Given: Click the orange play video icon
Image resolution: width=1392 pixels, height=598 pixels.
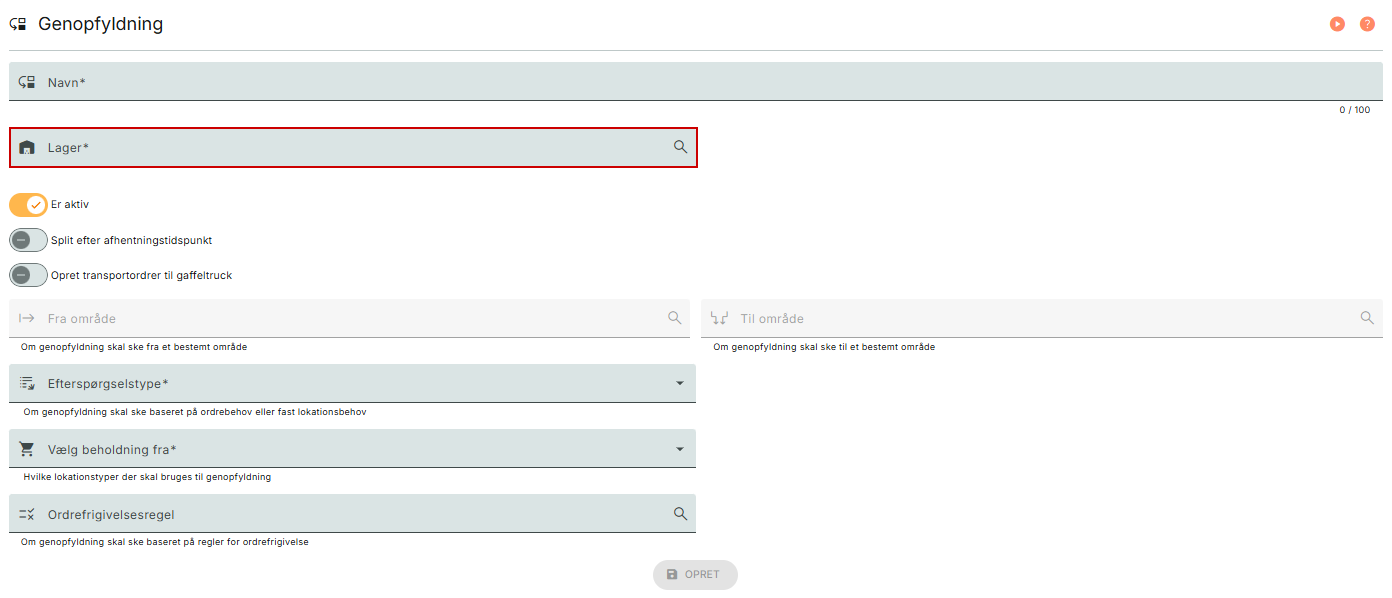Looking at the screenshot, I should (x=1337, y=24).
